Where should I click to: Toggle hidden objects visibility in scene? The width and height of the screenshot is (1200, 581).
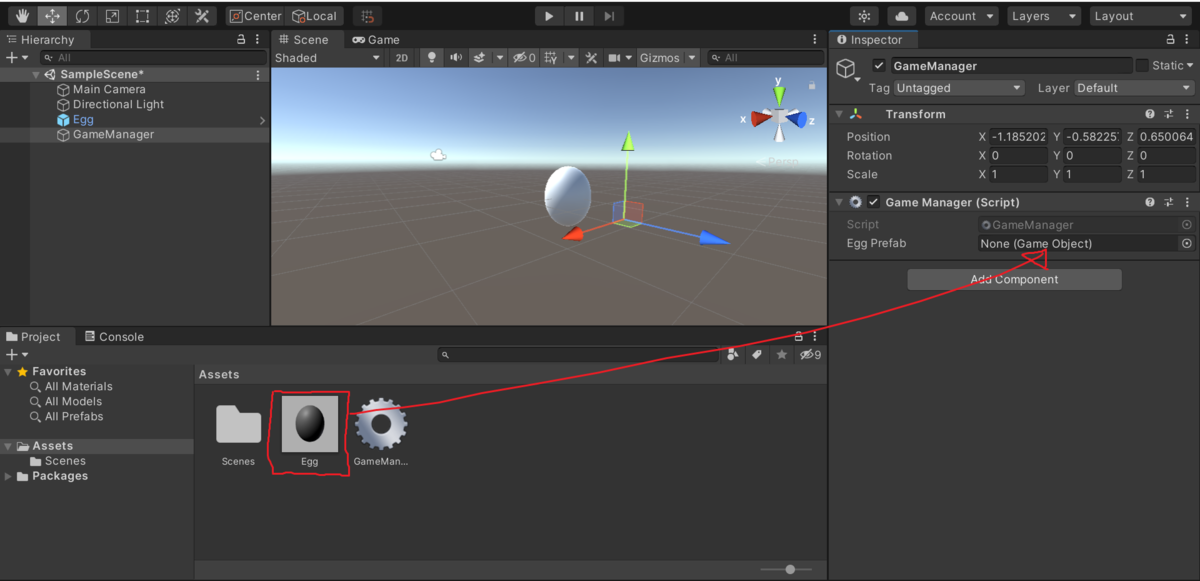point(524,58)
